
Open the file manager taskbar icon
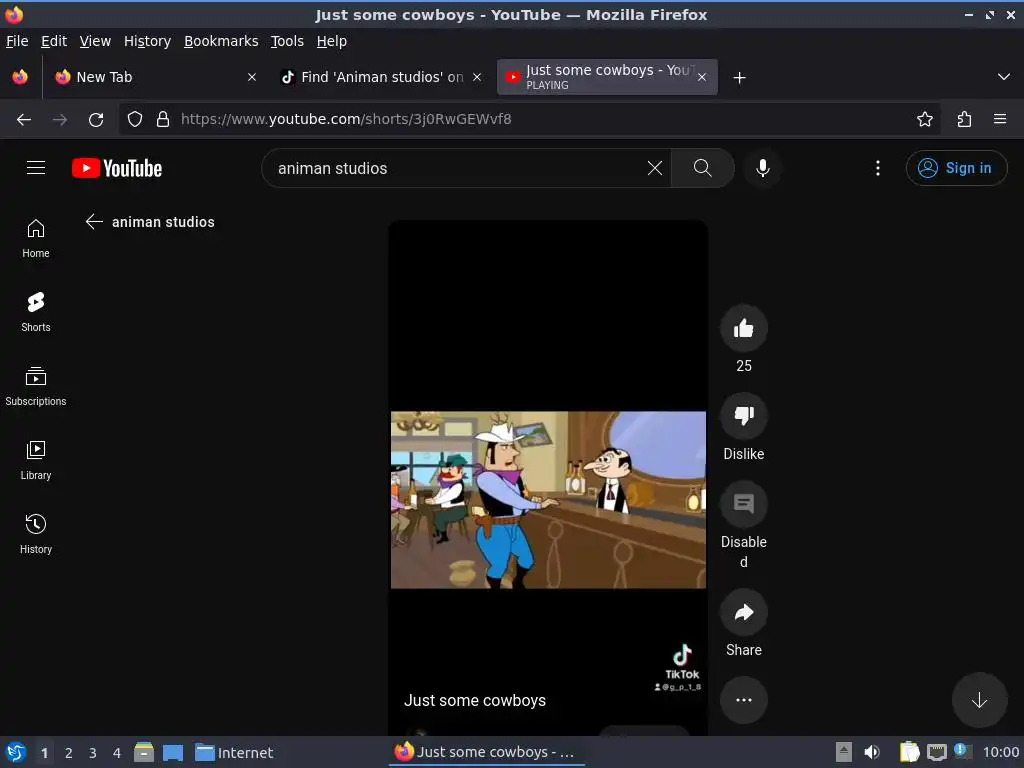144,752
